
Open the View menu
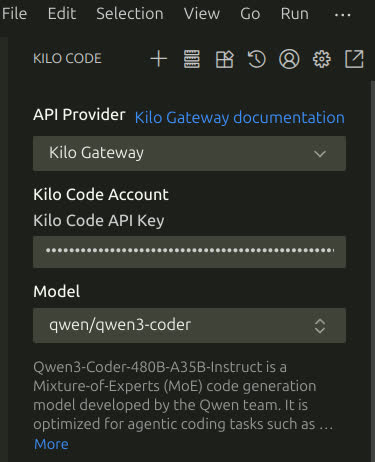pos(202,14)
